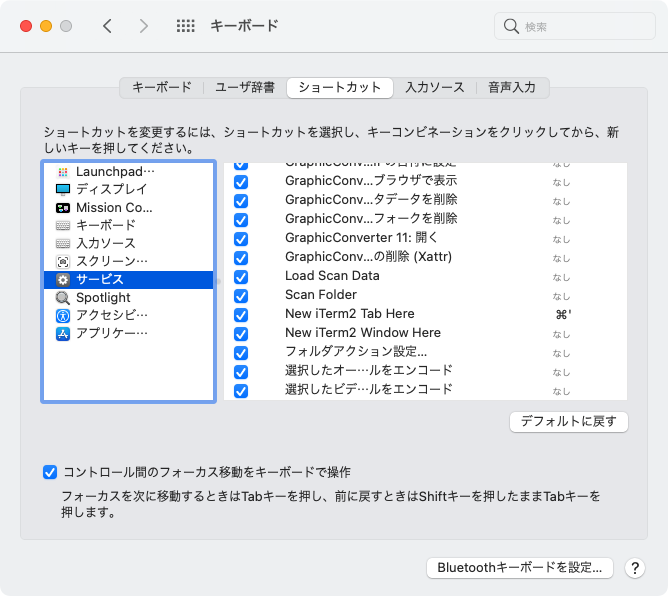Toggle Load Scan Data checkbox
Image resolution: width=668 pixels, height=596 pixels.
click(x=241, y=277)
